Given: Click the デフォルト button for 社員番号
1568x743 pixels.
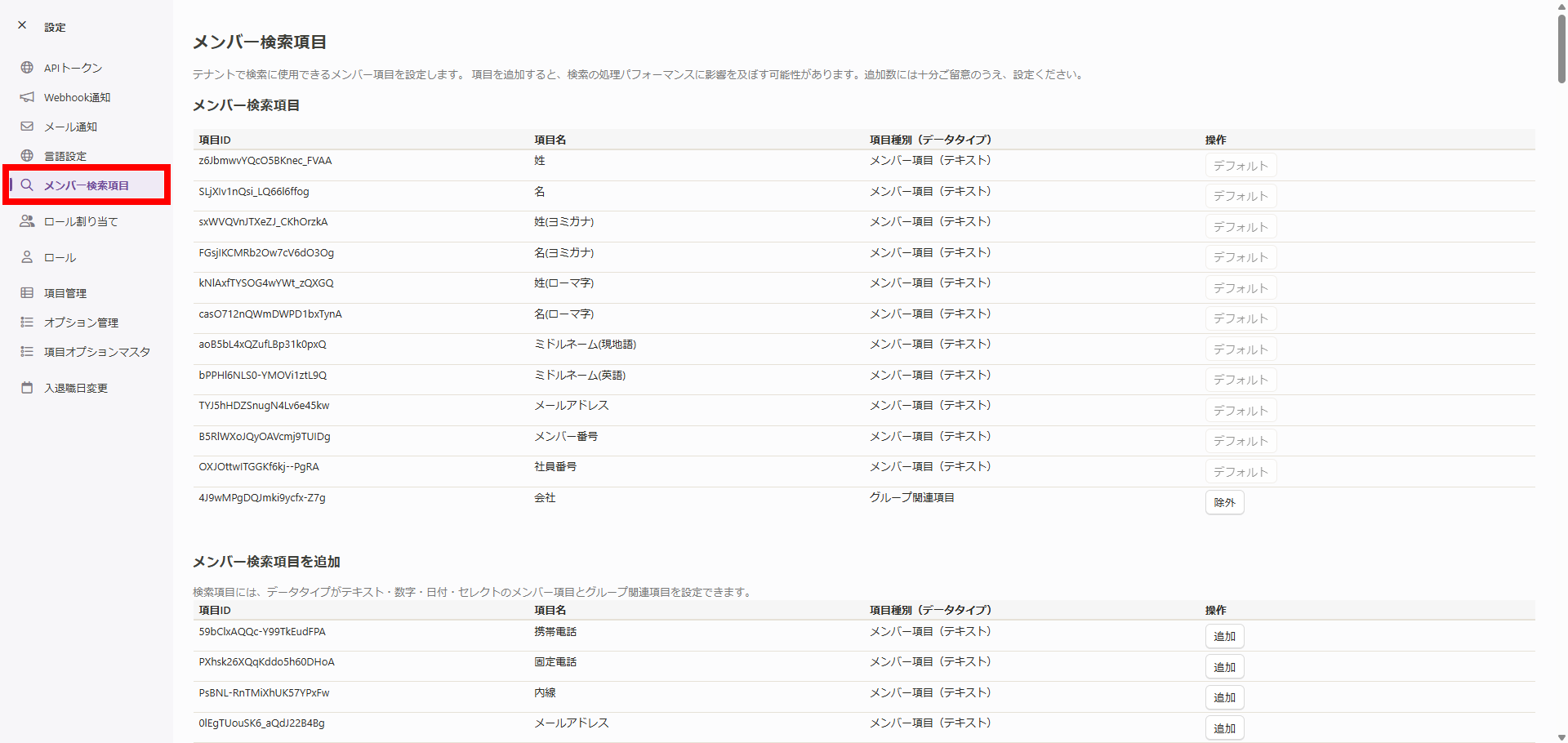Looking at the screenshot, I should pyautogui.click(x=1240, y=472).
